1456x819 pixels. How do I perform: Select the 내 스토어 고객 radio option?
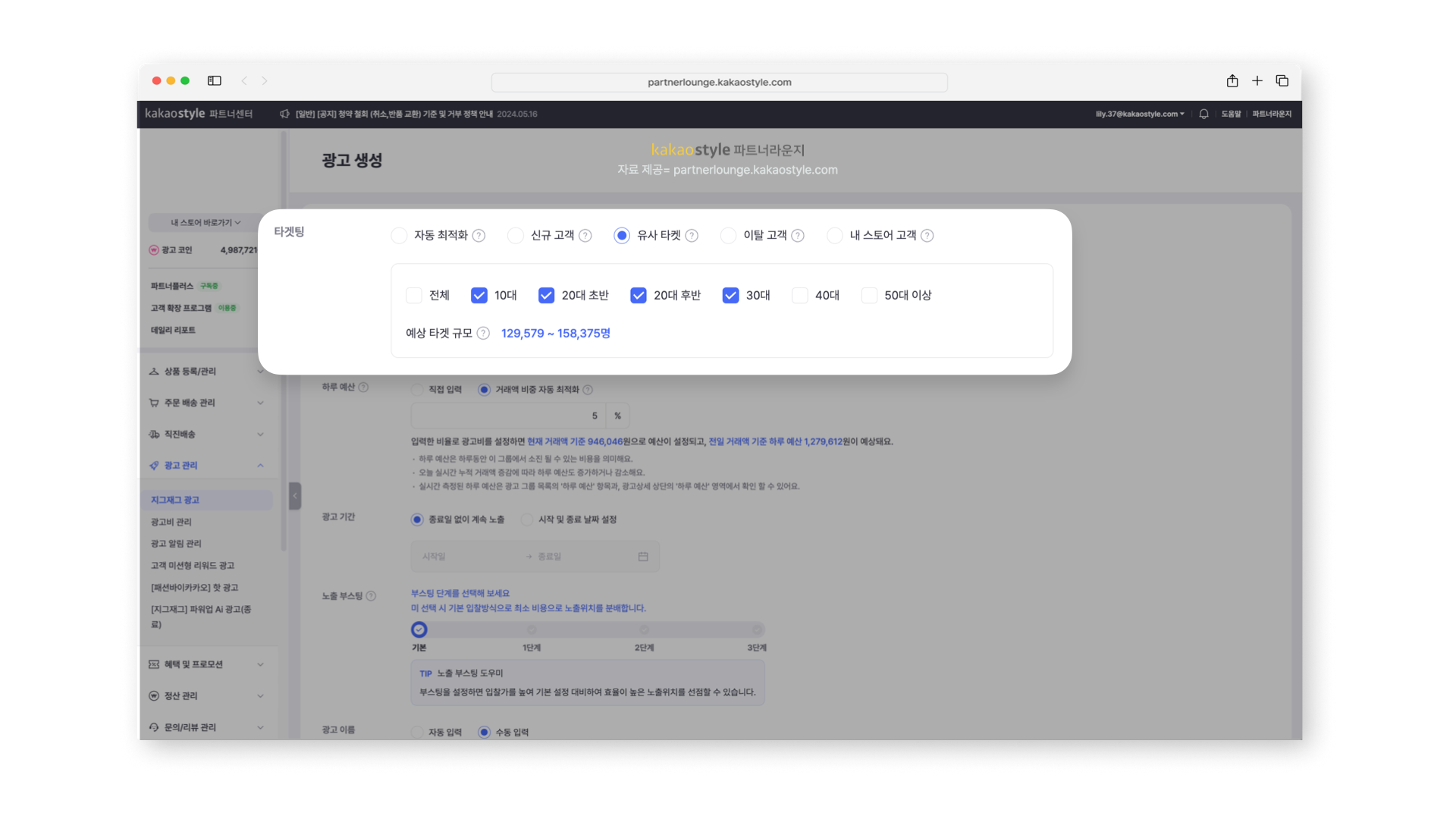(x=835, y=236)
